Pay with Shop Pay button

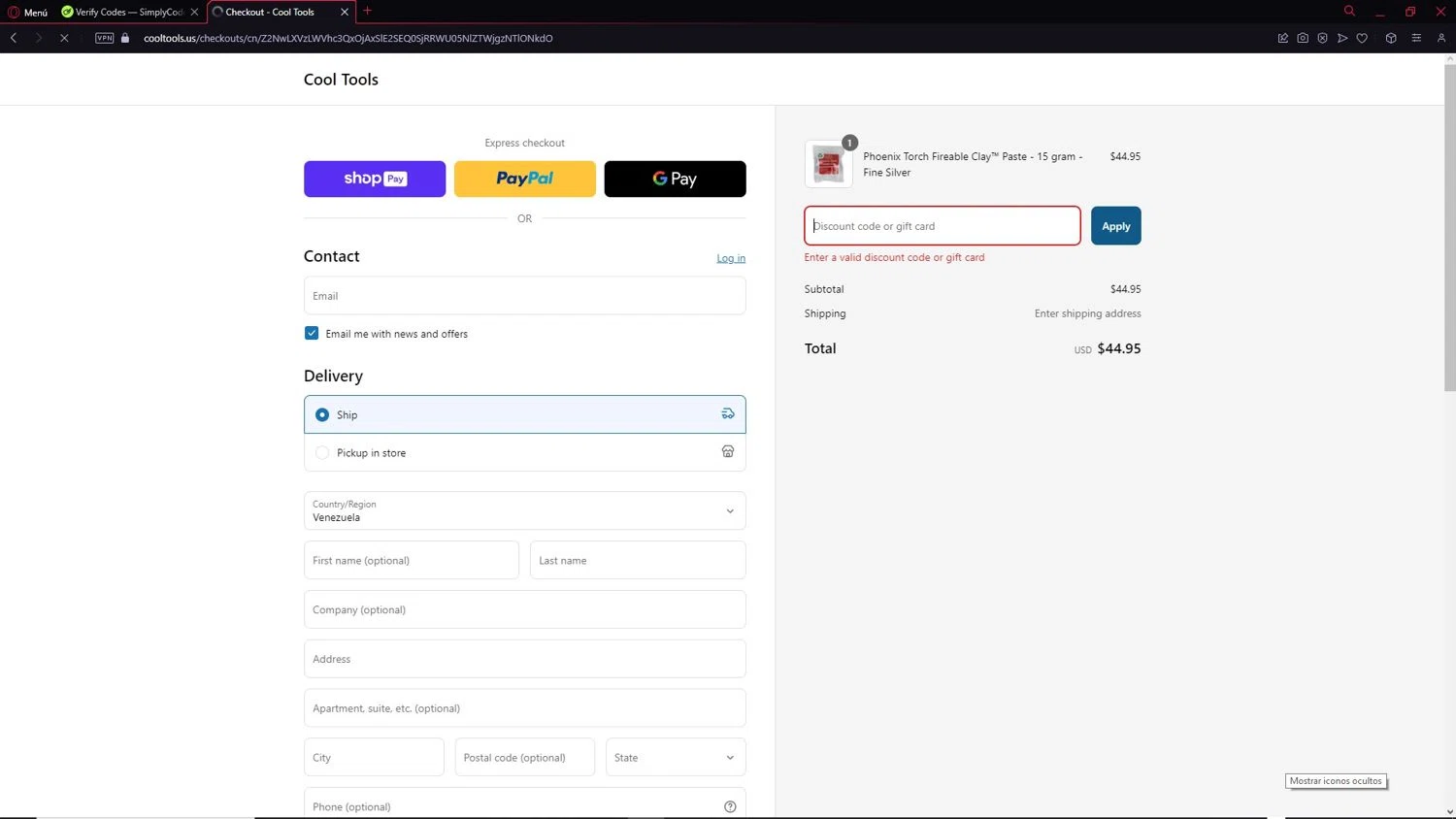[375, 179]
